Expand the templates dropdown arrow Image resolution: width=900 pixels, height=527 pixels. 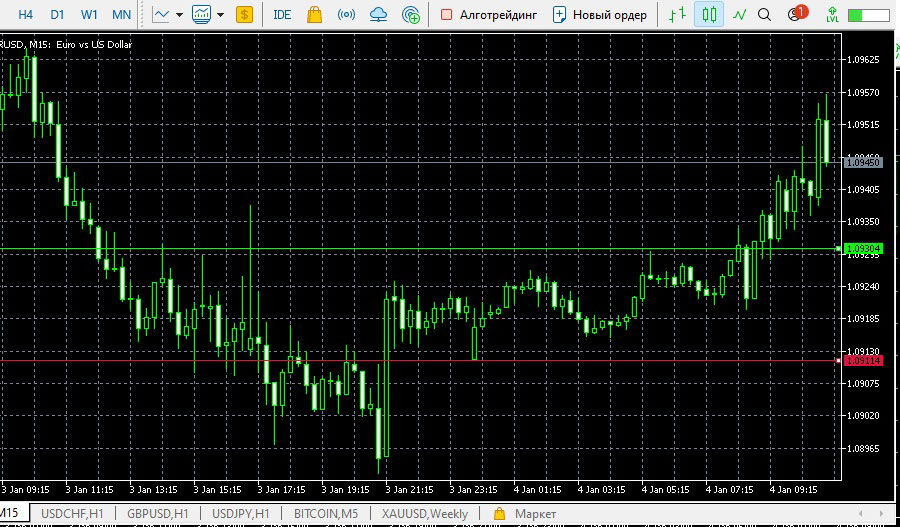[220, 15]
